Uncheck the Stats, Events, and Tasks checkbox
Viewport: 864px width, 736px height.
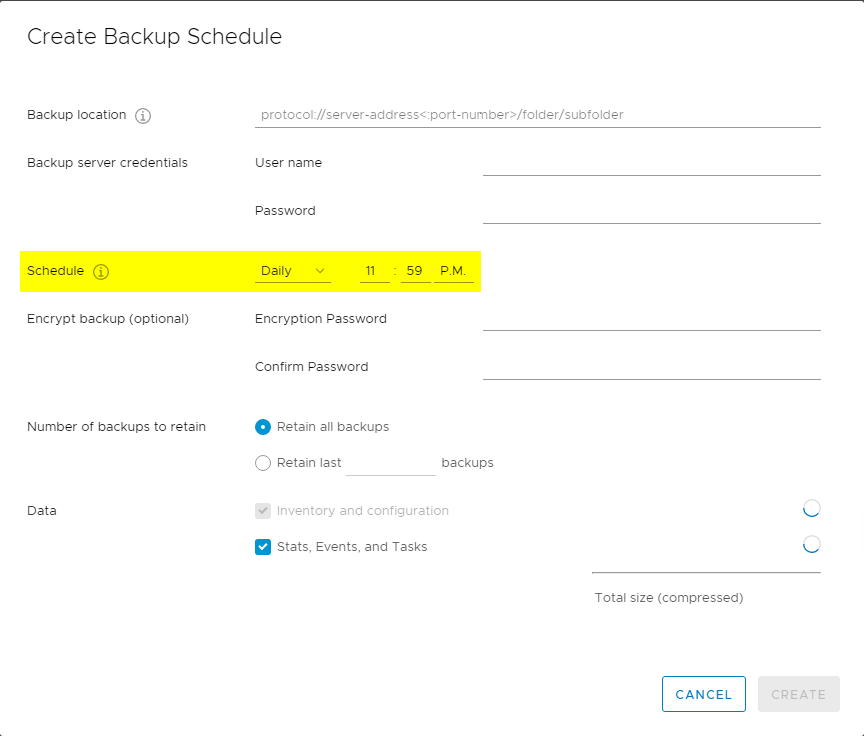click(x=263, y=546)
